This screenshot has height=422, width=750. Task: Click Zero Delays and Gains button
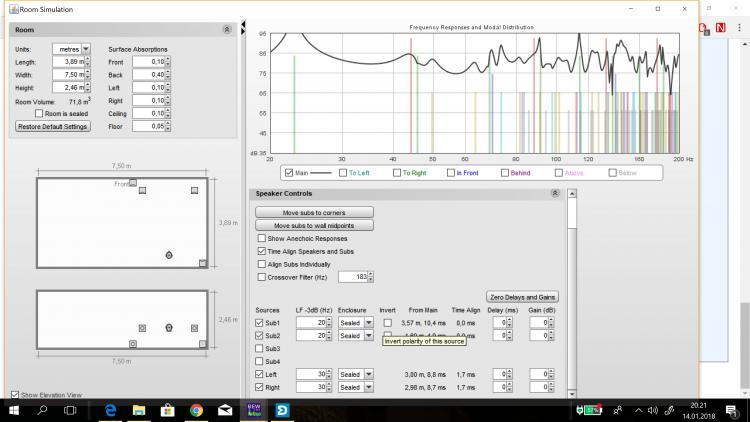pos(522,297)
